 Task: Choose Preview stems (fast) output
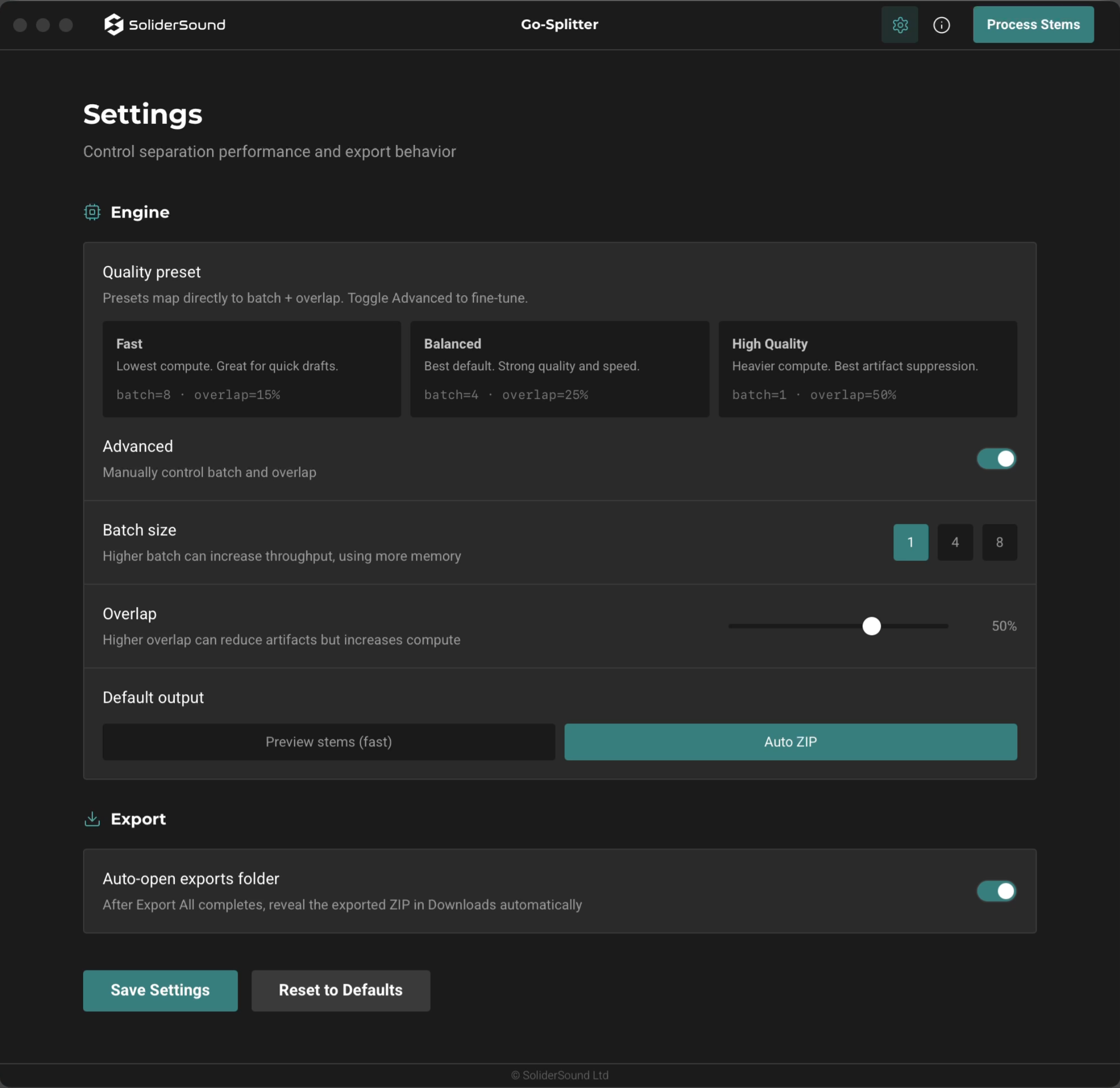click(329, 742)
